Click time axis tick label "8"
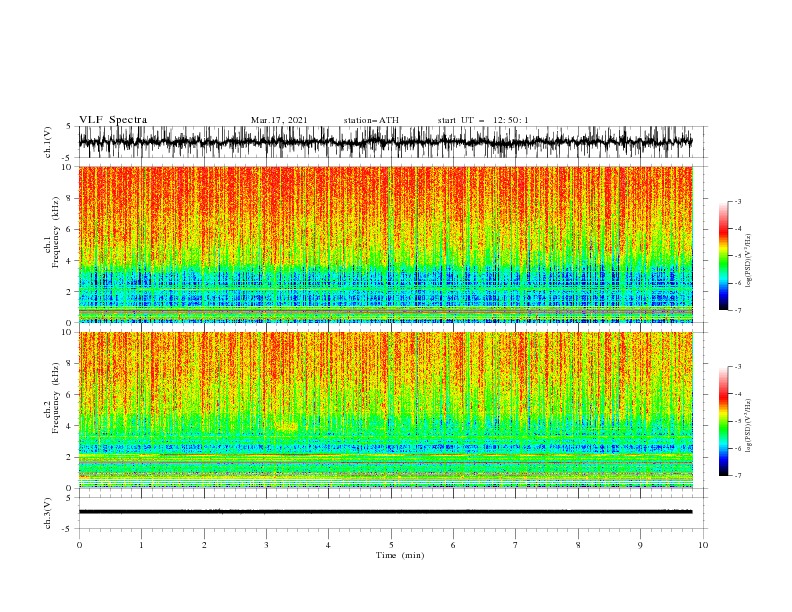 coord(578,545)
